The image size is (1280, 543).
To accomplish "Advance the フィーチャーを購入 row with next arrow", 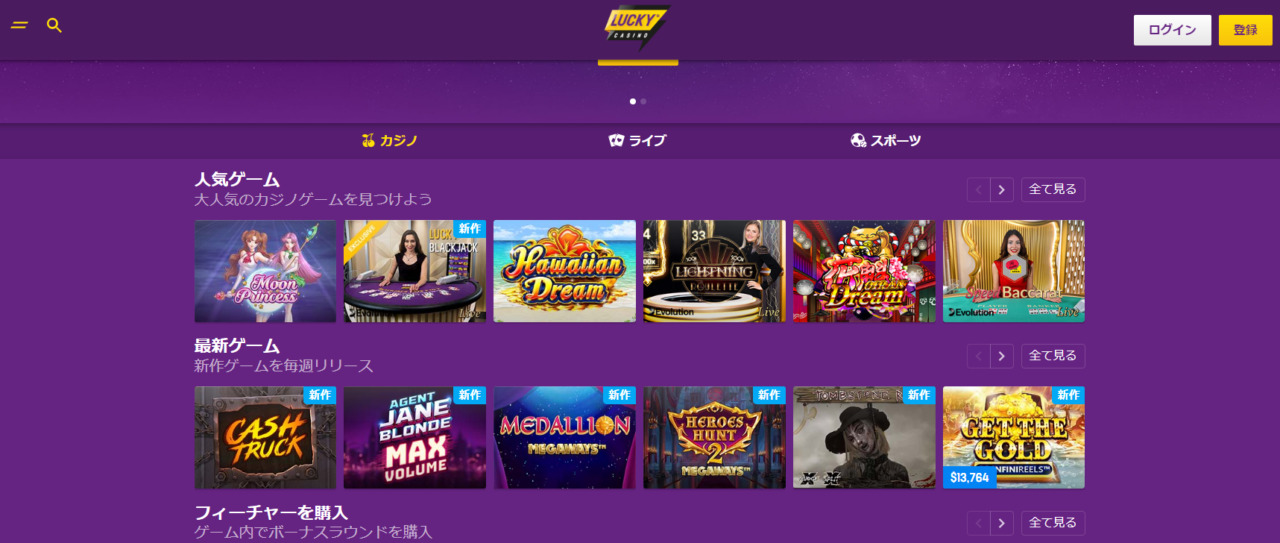I will 1002,523.
